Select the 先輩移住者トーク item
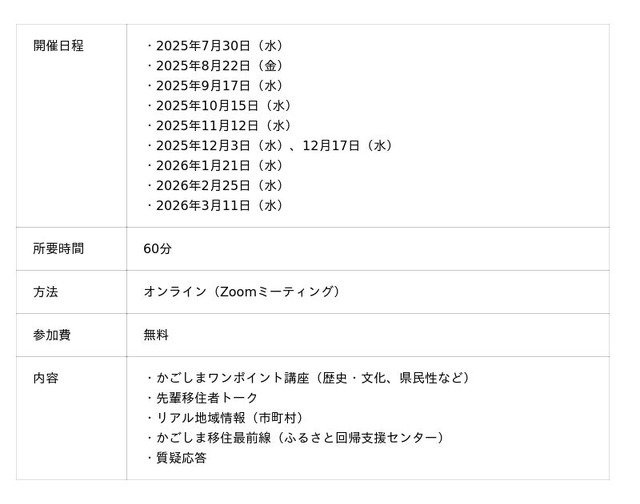The width and height of the screenshot is (640, 504). tap(207, 398)
